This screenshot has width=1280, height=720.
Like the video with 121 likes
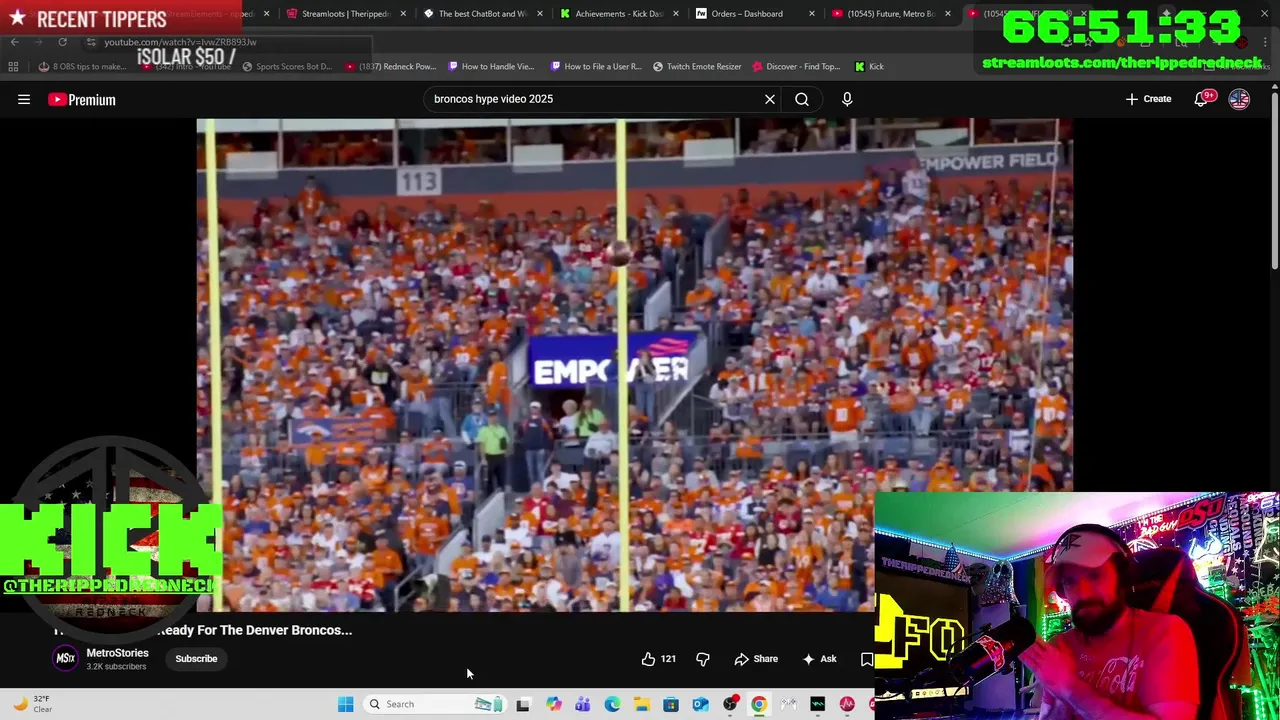658,659
